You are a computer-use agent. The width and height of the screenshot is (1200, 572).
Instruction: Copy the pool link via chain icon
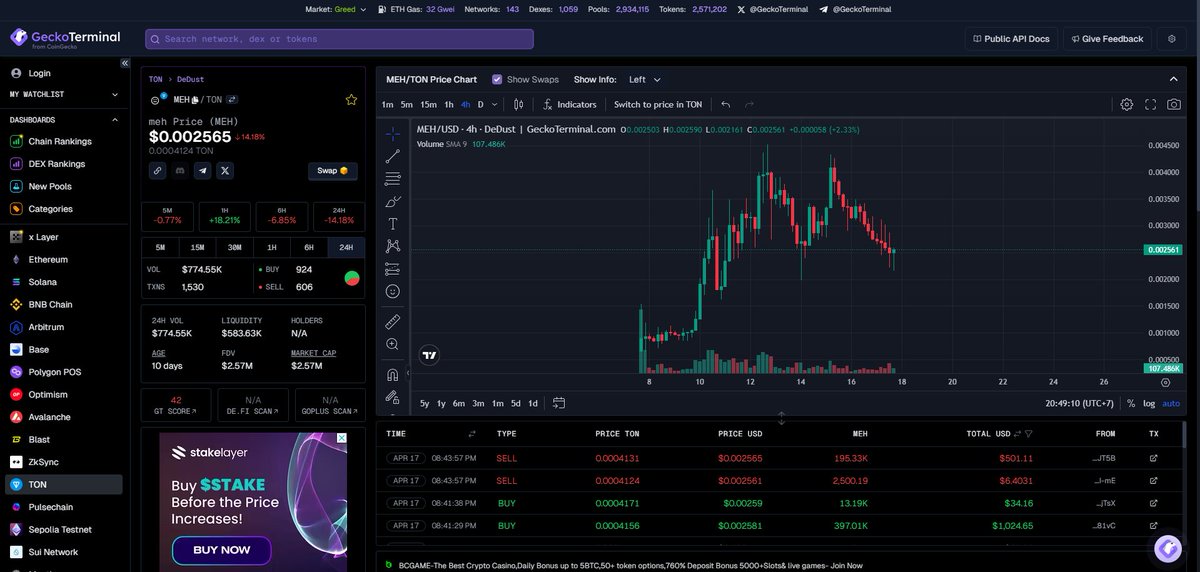[158, 171]
